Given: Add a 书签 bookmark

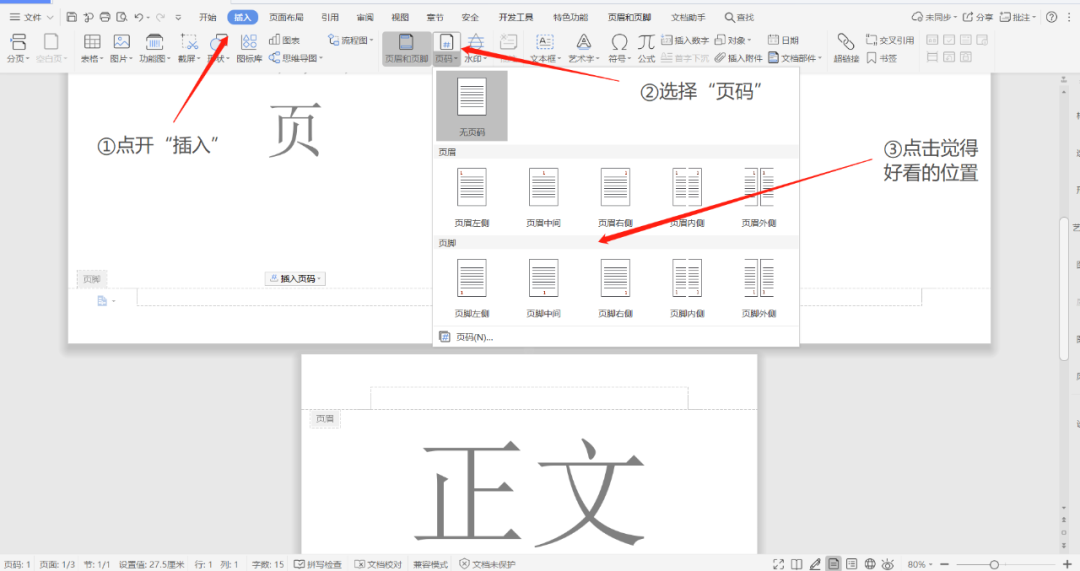Looking at the screenshot, I should pos(882,58).
